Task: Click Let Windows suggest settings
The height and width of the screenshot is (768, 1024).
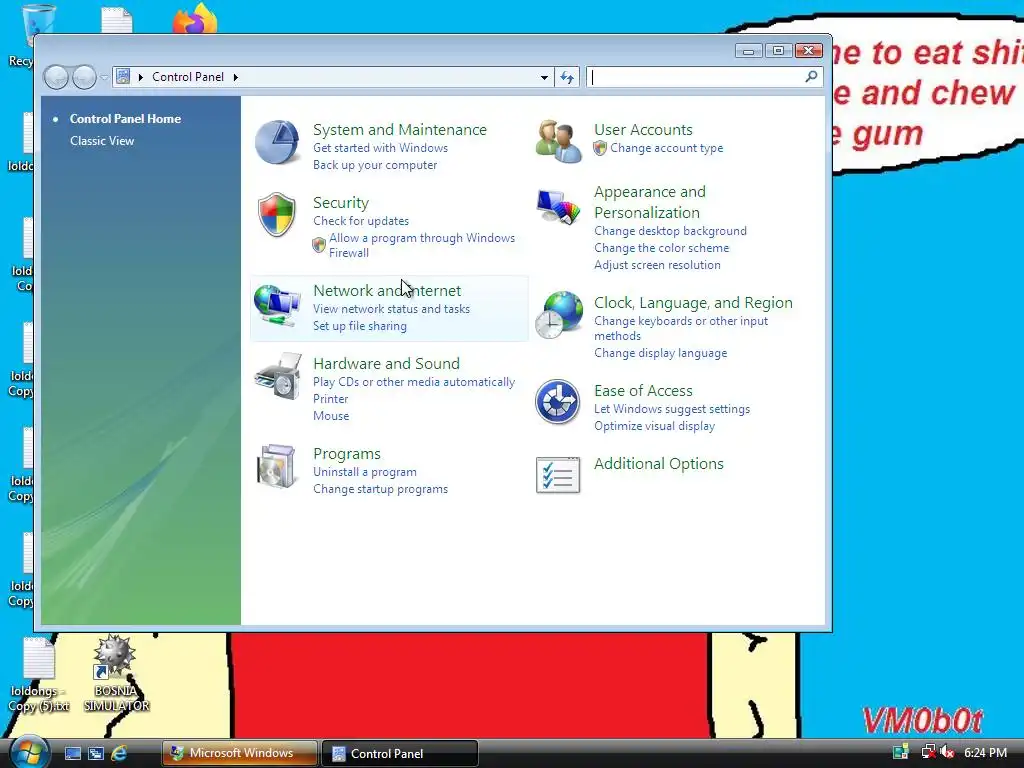Action: pos(672,409)
